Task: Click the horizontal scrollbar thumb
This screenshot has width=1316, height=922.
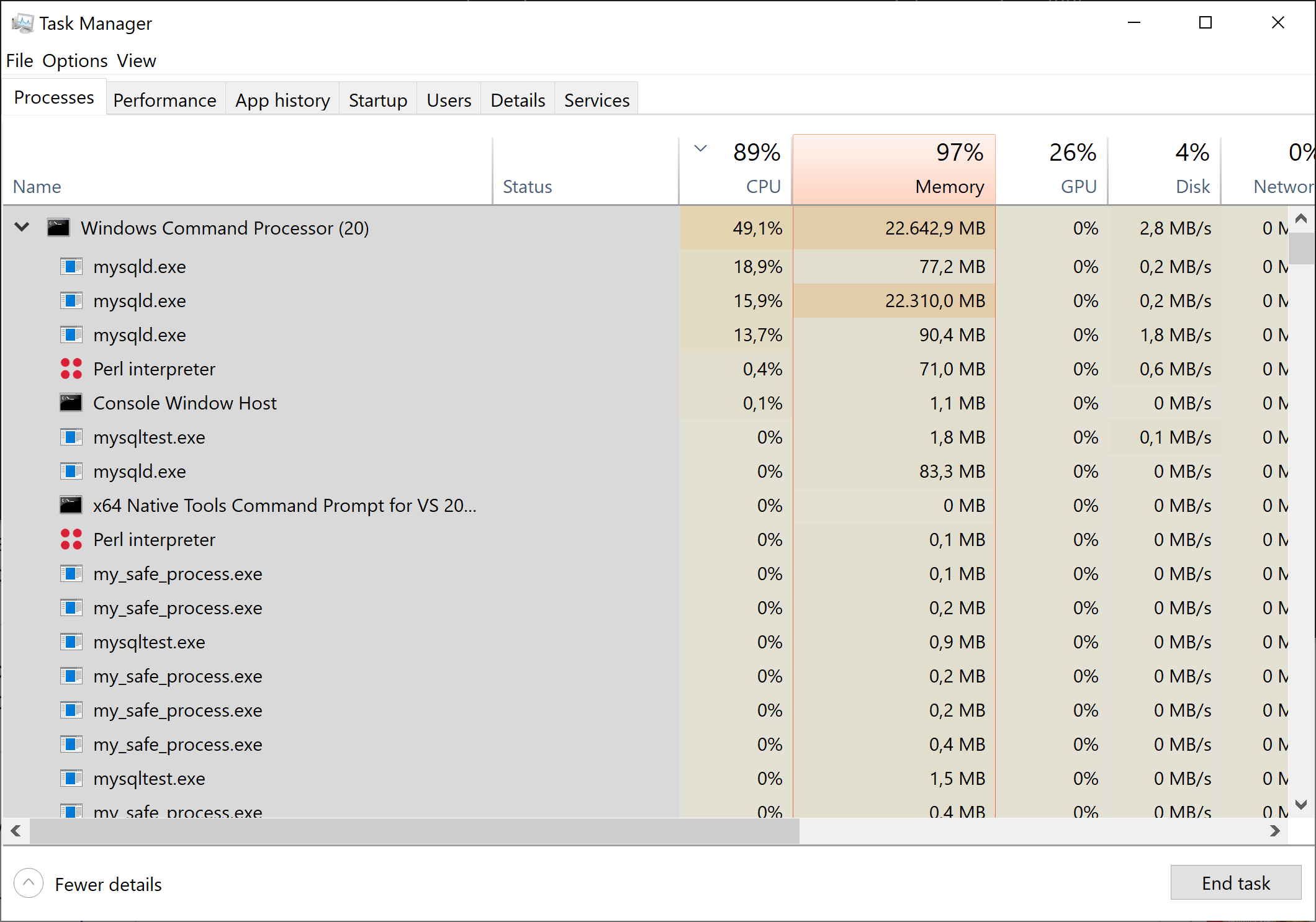Action: [x=413, y=831]
